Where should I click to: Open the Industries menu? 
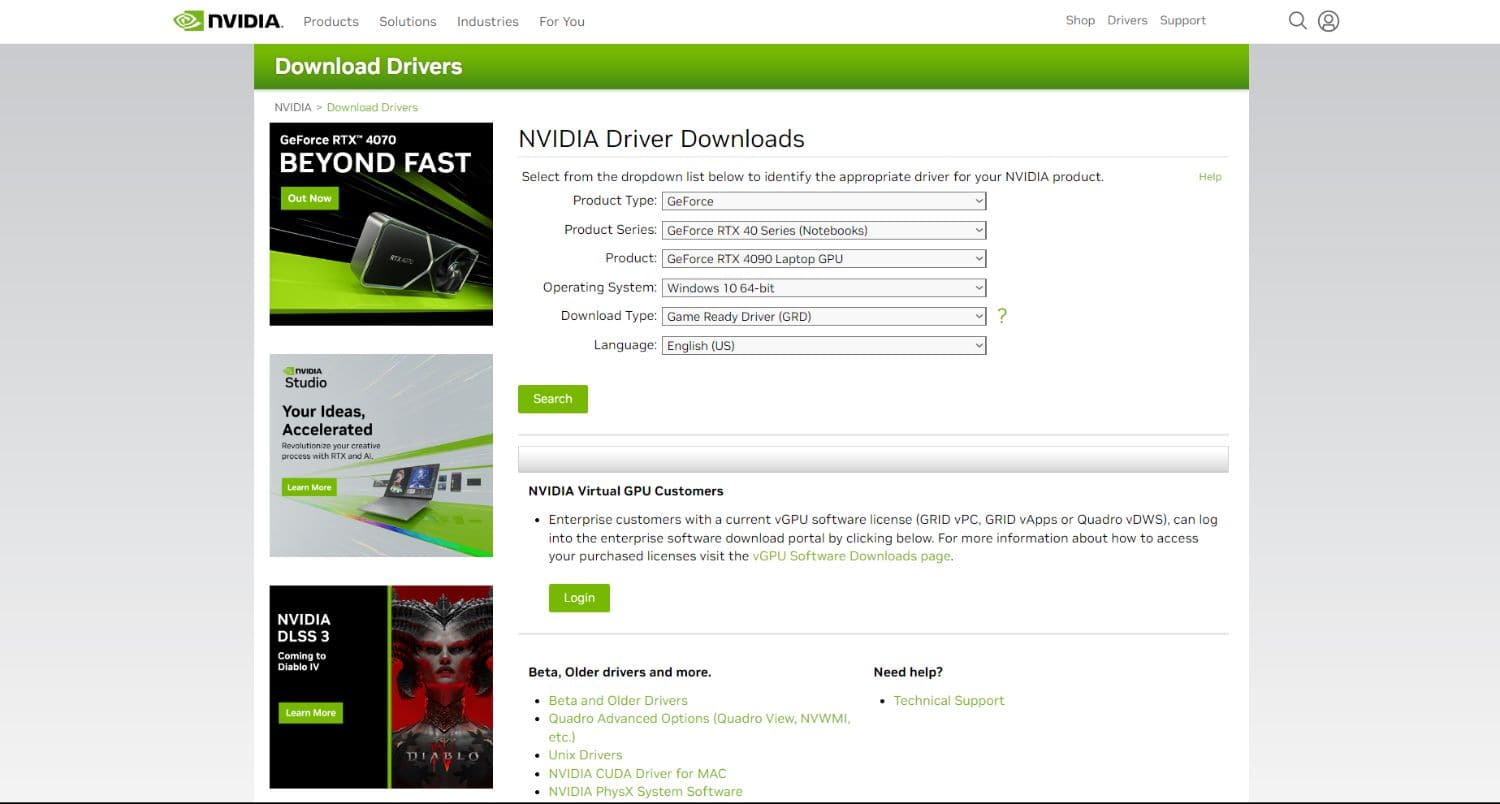[x=488, y=21]
